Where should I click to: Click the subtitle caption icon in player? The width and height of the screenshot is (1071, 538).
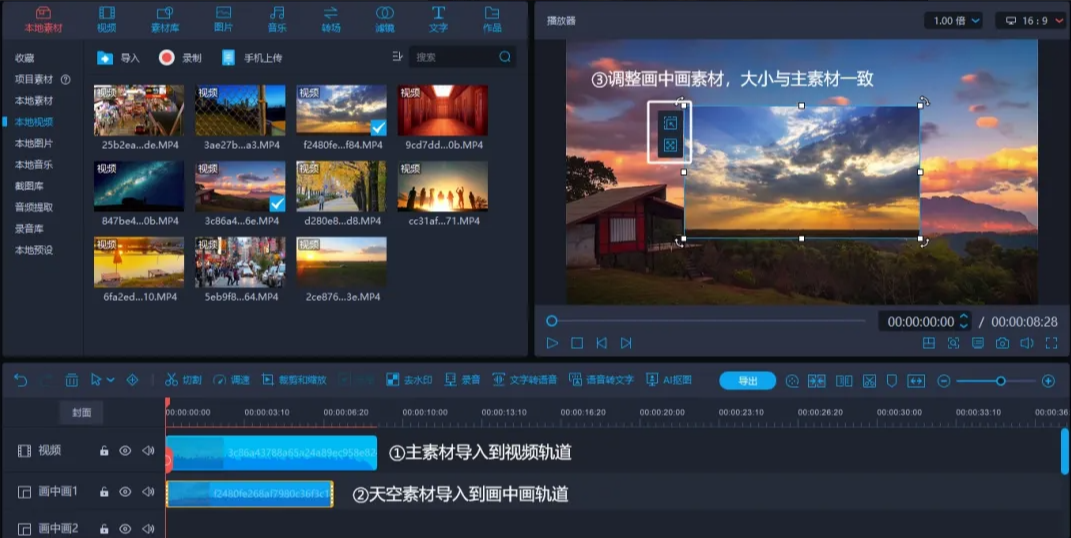click(x=977, y=343)
